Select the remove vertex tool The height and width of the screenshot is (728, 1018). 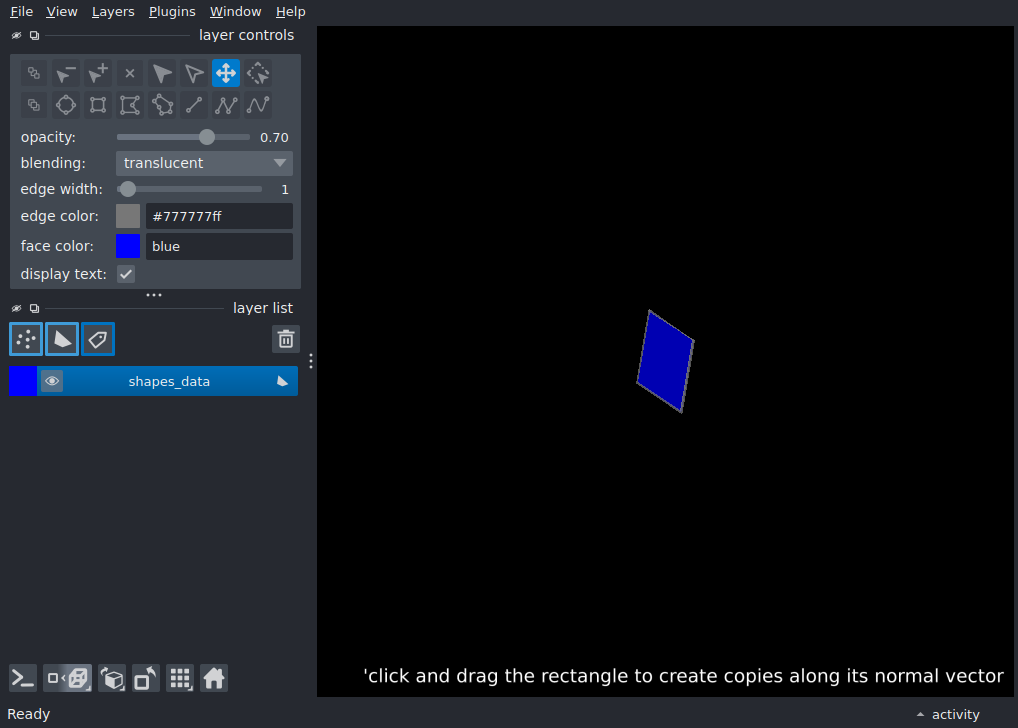(66, 73)
